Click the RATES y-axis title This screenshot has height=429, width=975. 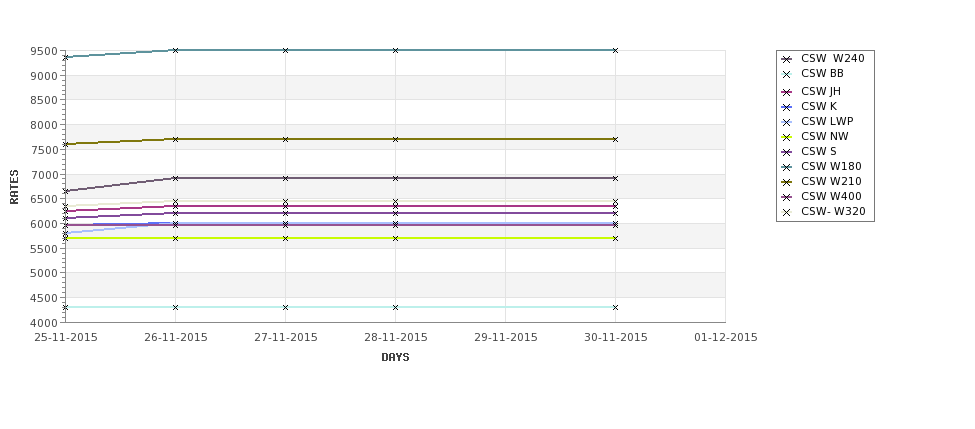[x=14, y=187]
